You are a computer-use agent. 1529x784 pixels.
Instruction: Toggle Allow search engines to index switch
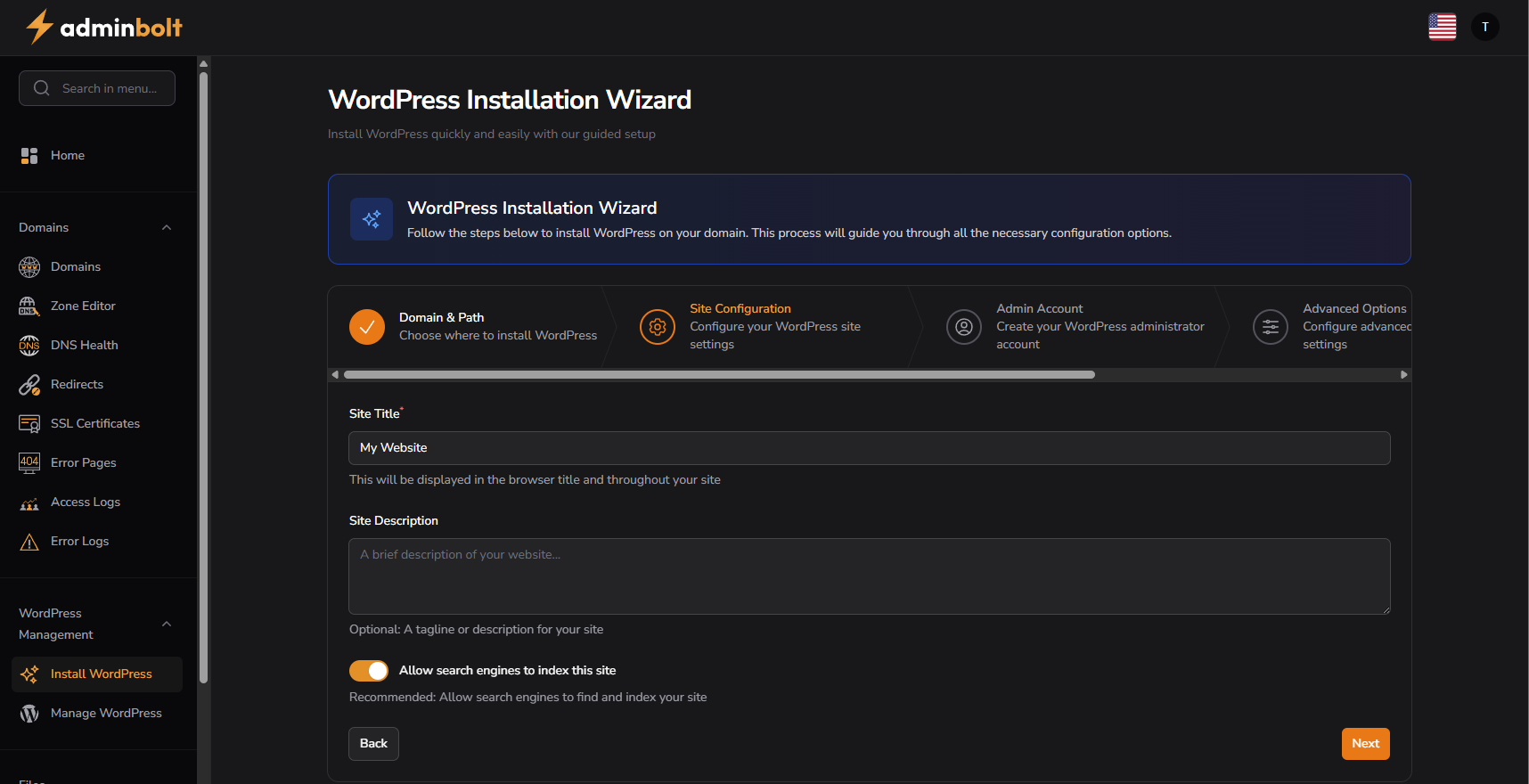click(x=369, y=670)
